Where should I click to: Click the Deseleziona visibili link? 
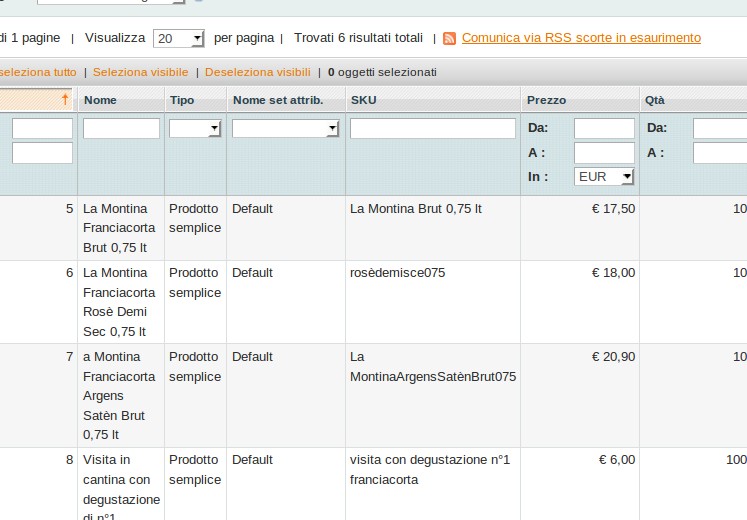[x=258, y=72]
